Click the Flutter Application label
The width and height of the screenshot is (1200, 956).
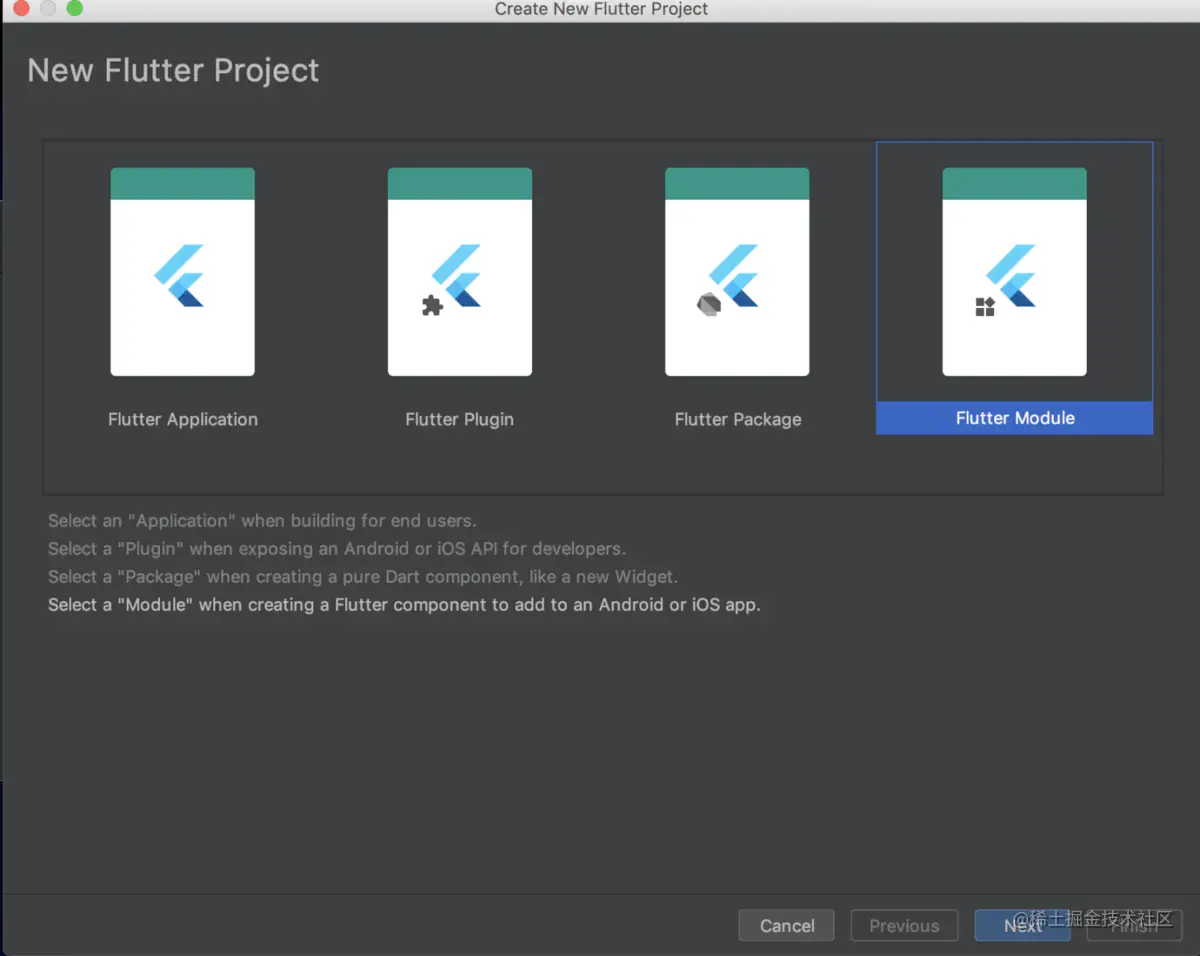pos(183,419)
